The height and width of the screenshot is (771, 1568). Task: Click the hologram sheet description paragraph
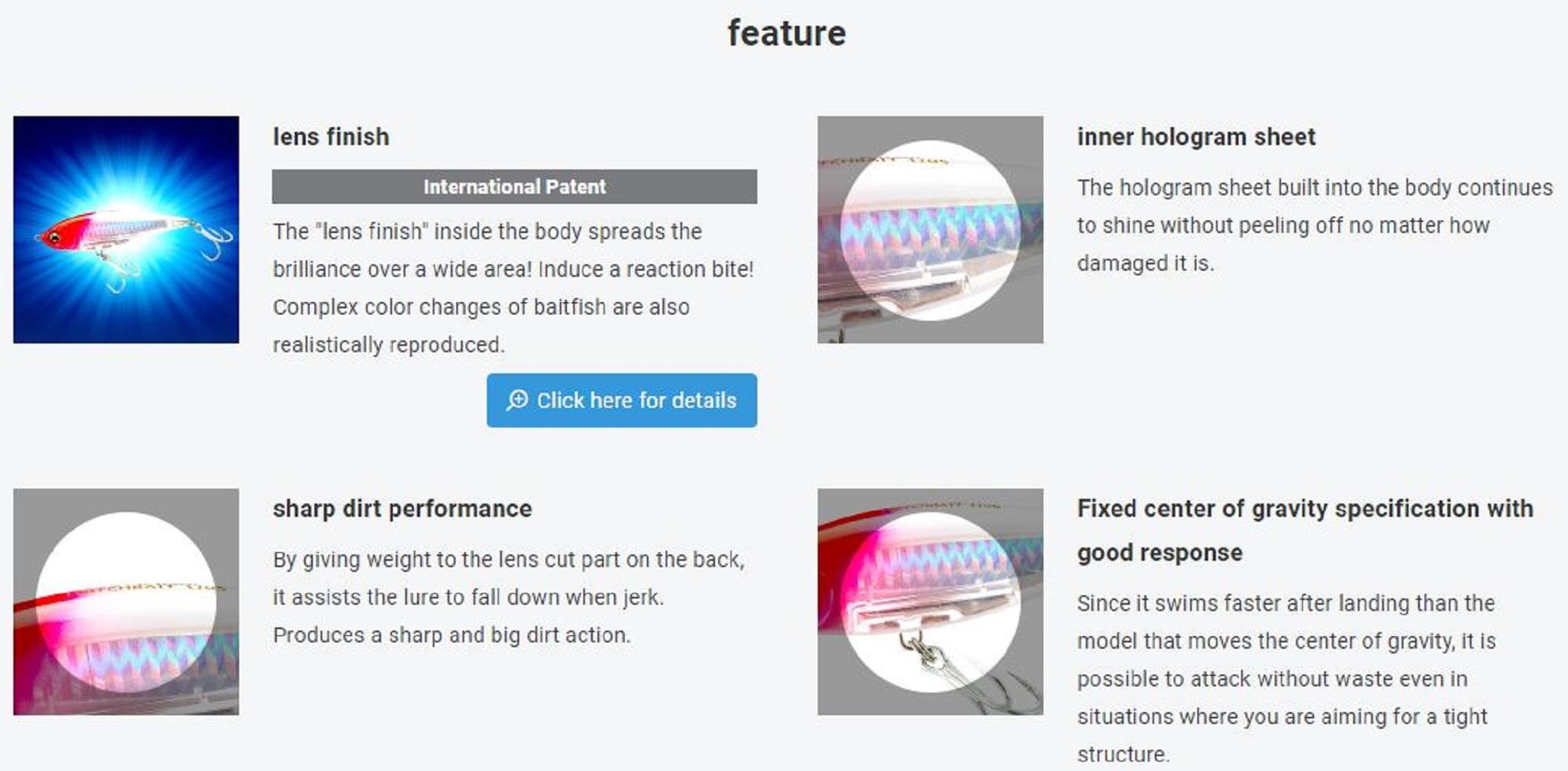tap(1314, 225)
